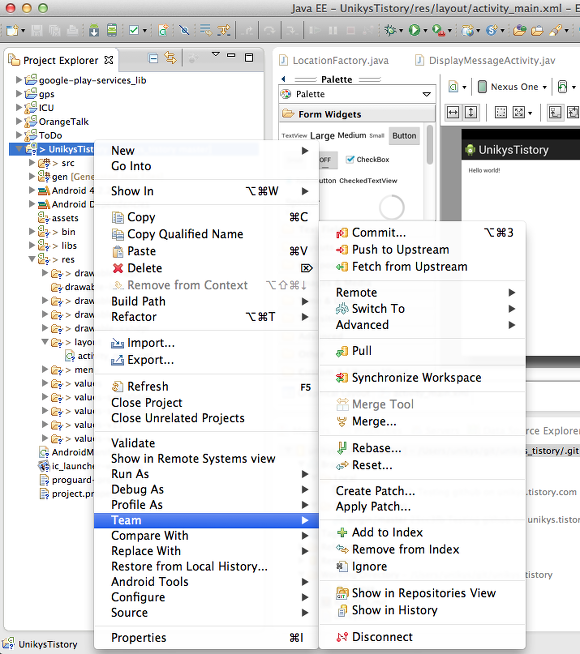Choose Properties in the context menu
Image resolution: width=580 pixels, height=654 pixels.
click(206, 638)
